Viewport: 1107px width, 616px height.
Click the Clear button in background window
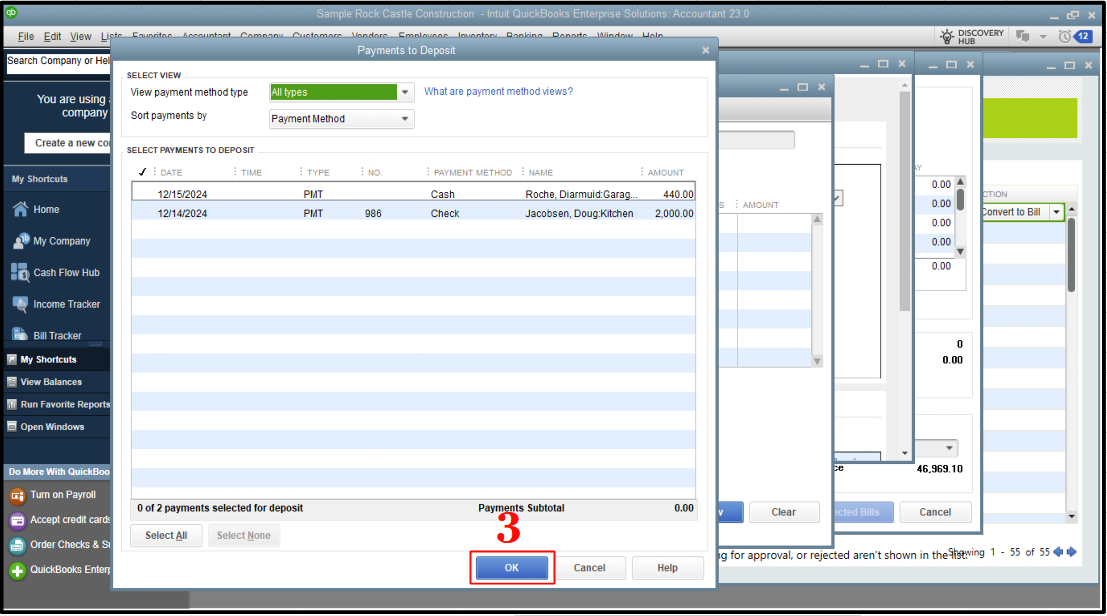click(784, 512)
